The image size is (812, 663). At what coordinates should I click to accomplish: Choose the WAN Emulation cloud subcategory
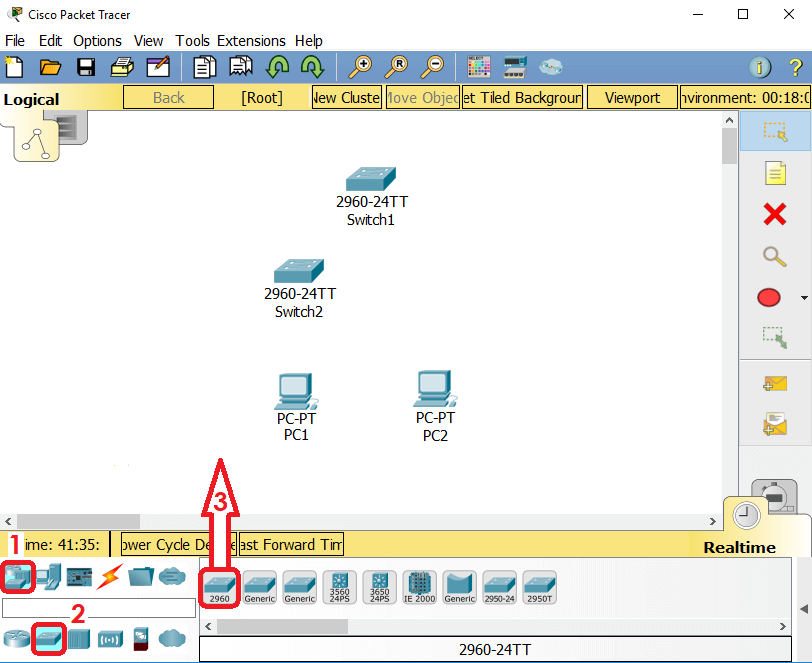coord(172,639)
